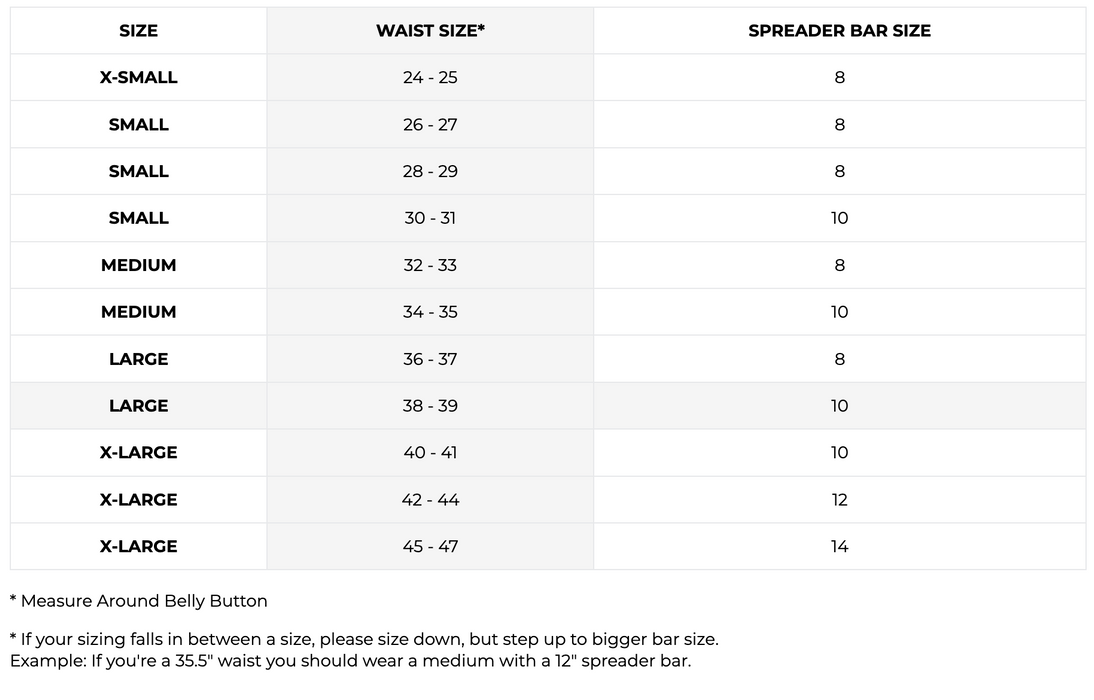Click the Measure Around Belly Button note
1094x700 pixels.
(x=139, y=601)
